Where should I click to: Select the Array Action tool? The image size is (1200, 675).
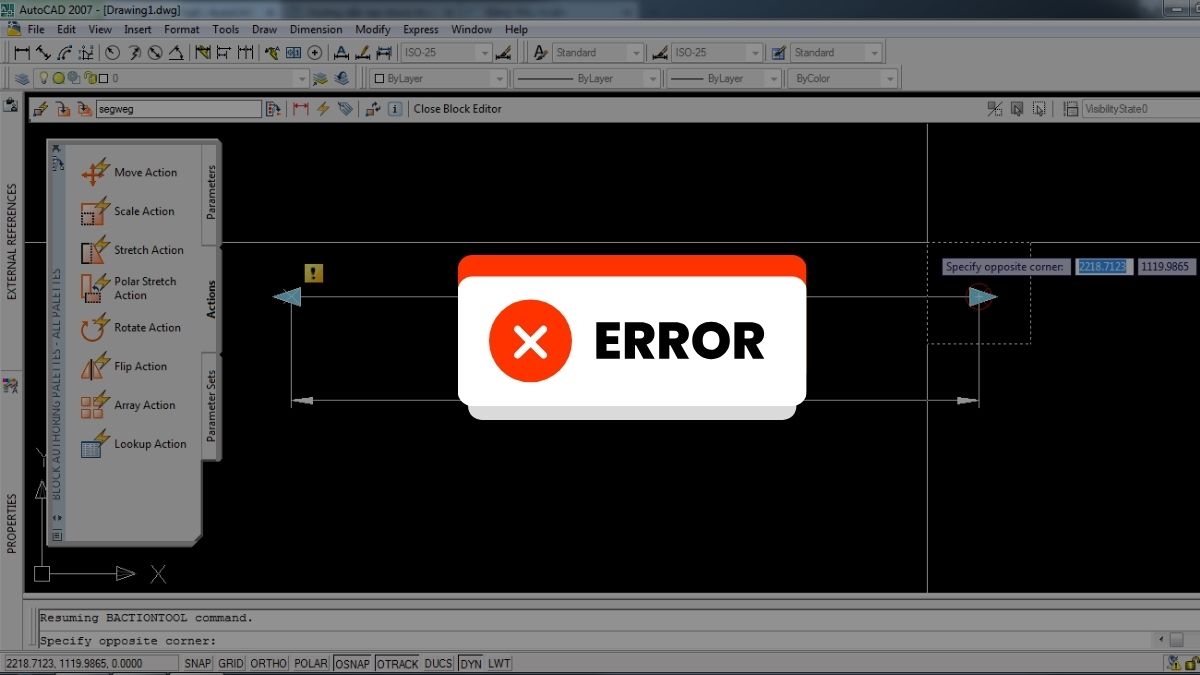pyautogui.click(x=128, y=405)
